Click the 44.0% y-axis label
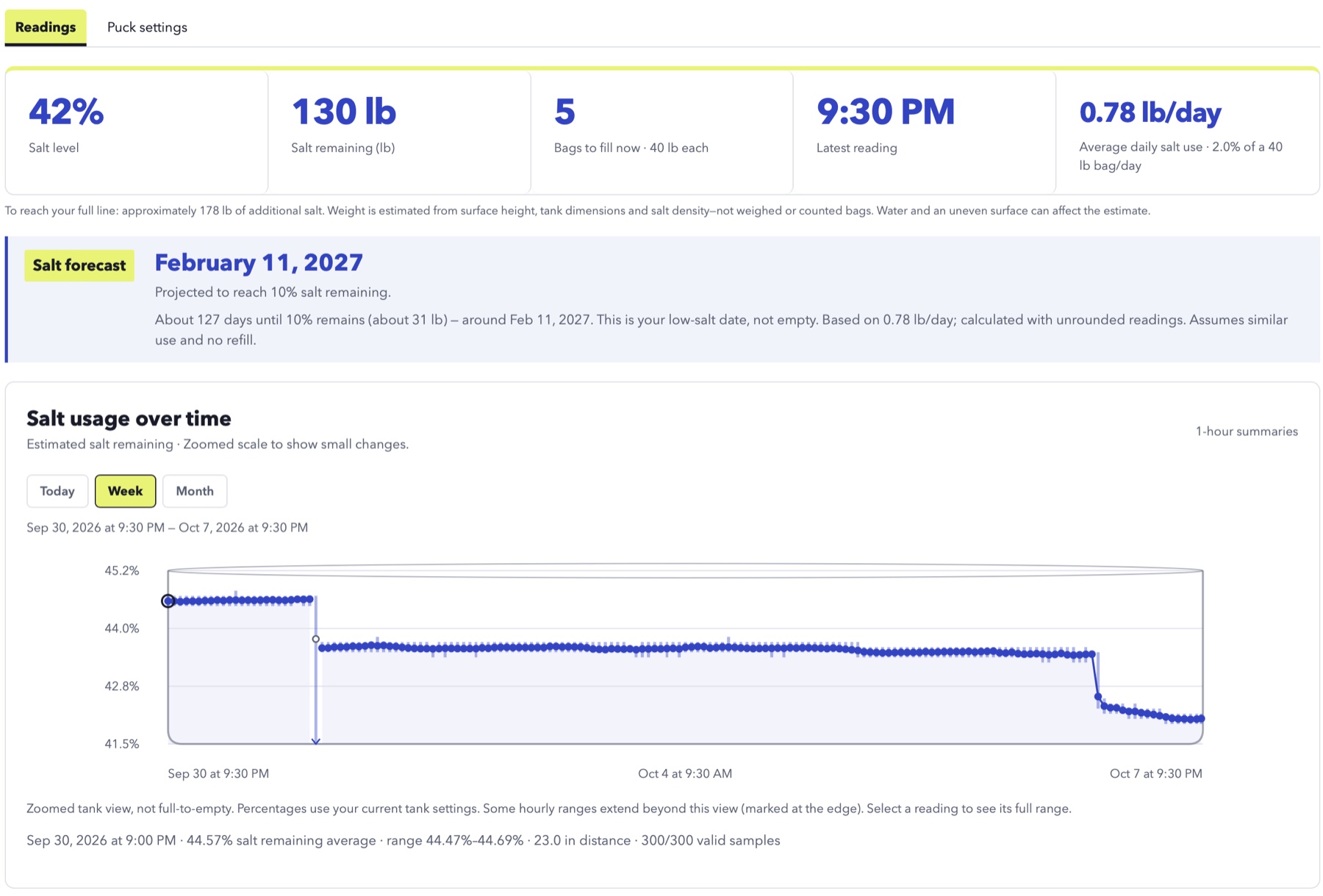The height and width of the screenshot is (896, 1323). click(122, 628)
